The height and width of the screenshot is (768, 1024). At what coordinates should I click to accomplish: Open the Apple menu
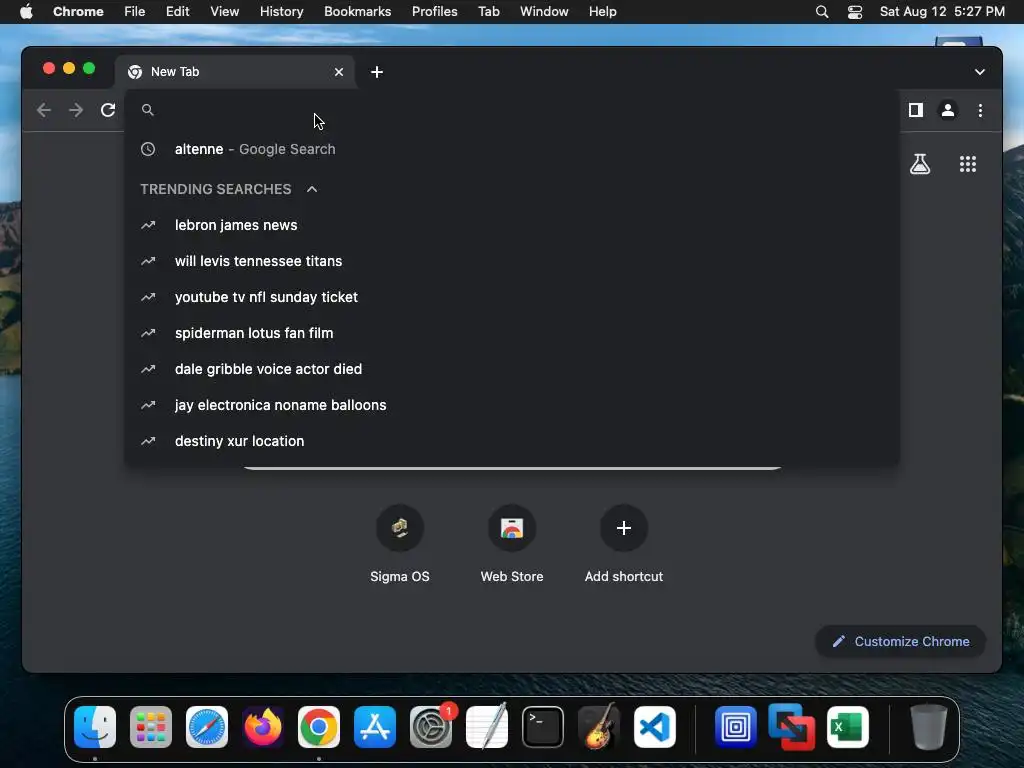click(x=26, y=12)
